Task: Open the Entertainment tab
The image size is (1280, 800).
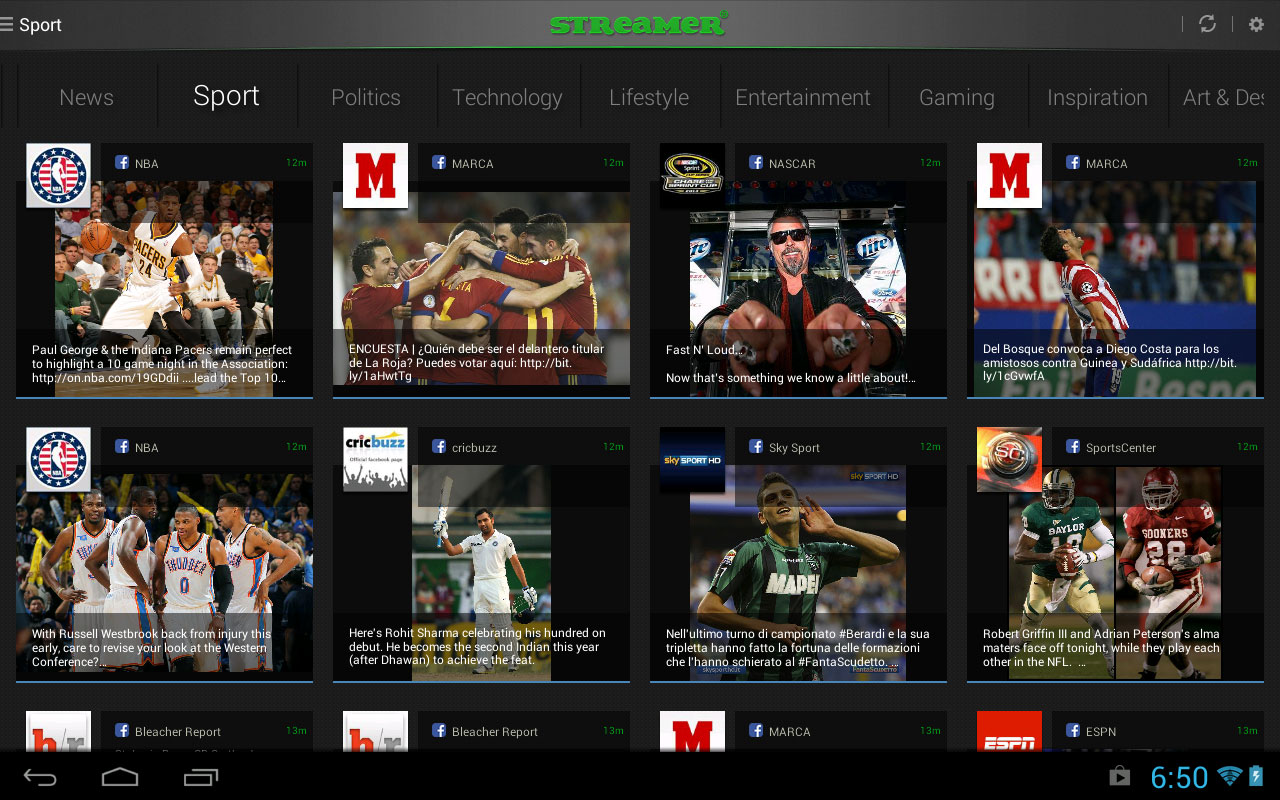Action: click(x=802, y=97)
